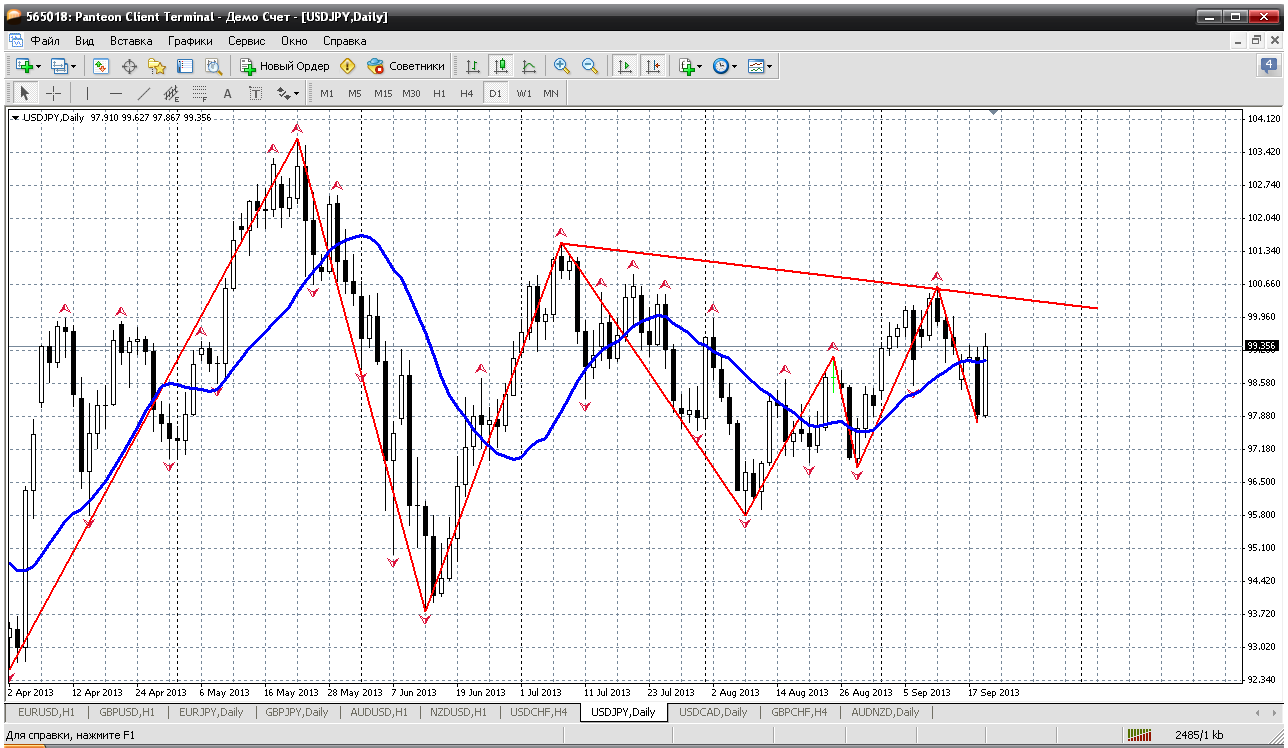Switch timeframe to MN monthly

click(551, 93)
